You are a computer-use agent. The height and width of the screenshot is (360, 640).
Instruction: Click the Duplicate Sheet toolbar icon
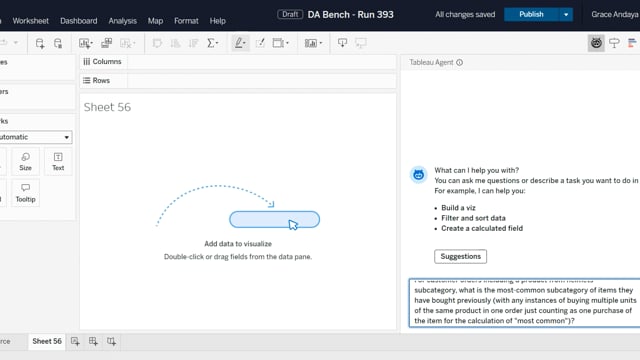click(x=107, y=43)
